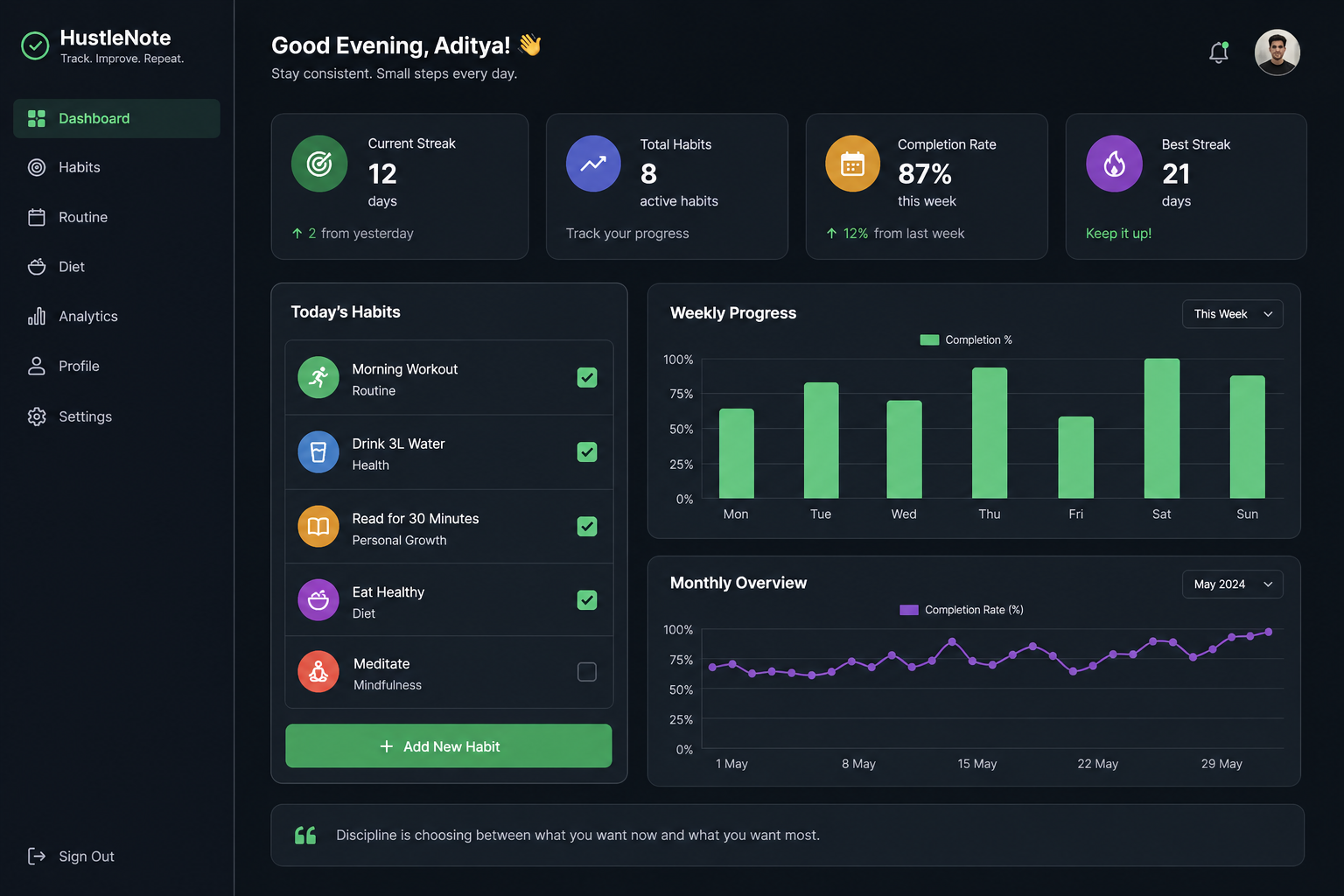Screen dimensions: 1344x896
Task: Open the Diet menu item
Action: click(116, 267)
